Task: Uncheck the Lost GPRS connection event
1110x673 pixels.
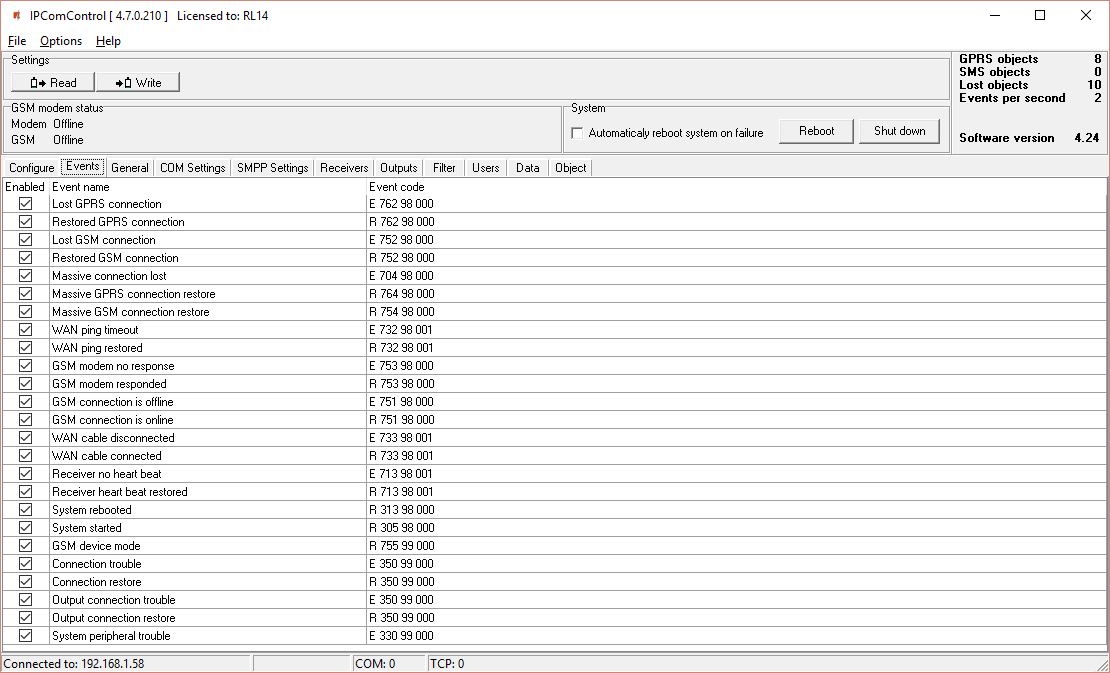Action: click(26, 204)
